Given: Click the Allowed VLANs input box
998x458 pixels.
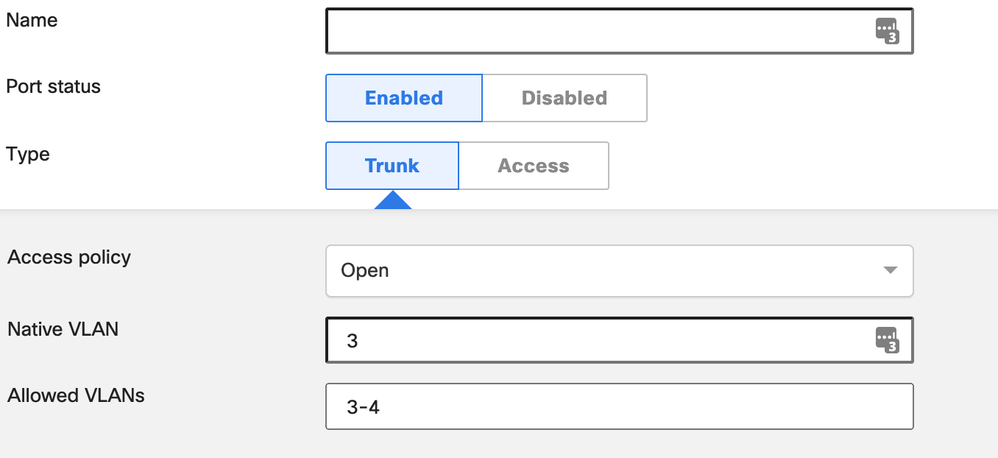Looking at the screenshot, I should click(x=619, y=407).
